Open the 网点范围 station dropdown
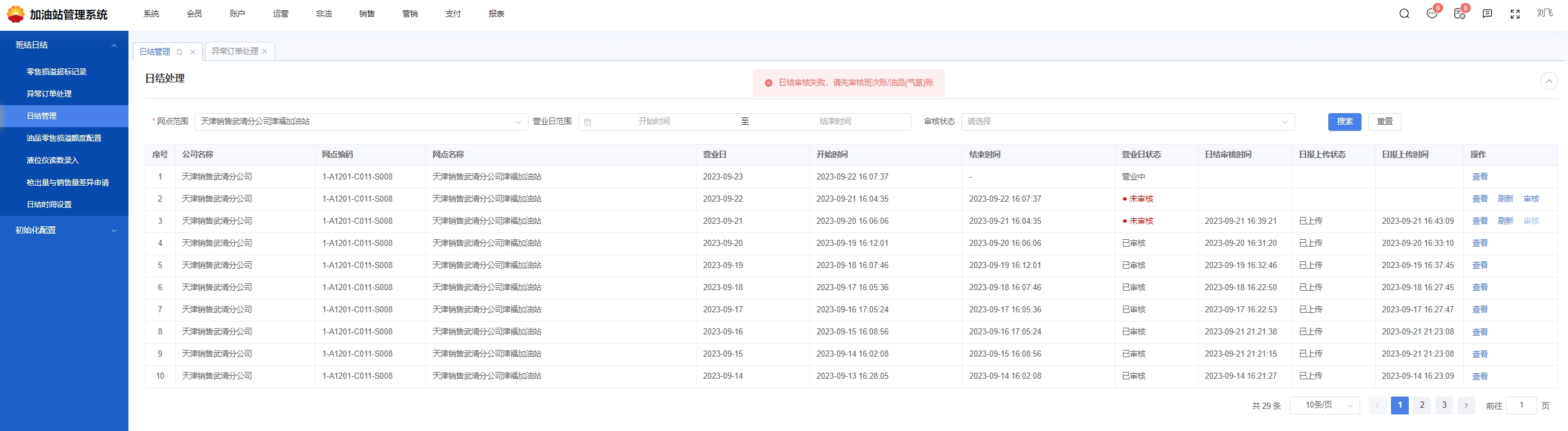This screenshot has height=431, width=1568. 361,122
